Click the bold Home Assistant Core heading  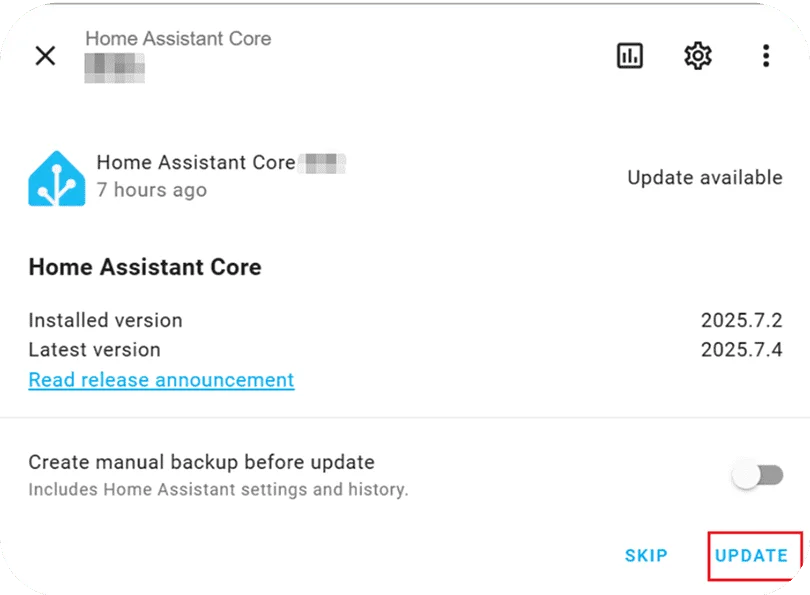pos(145,267)
